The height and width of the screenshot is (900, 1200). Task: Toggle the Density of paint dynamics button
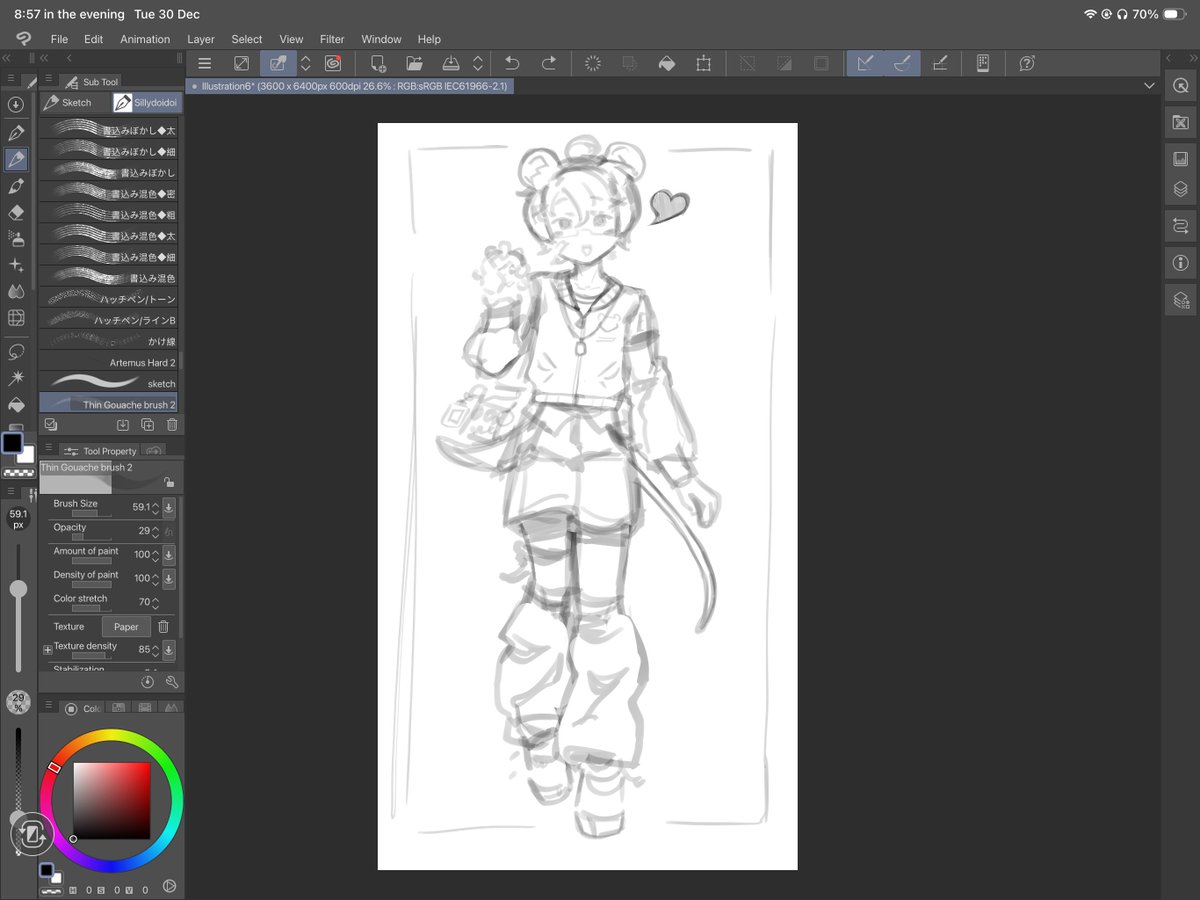tap(169, 579)
